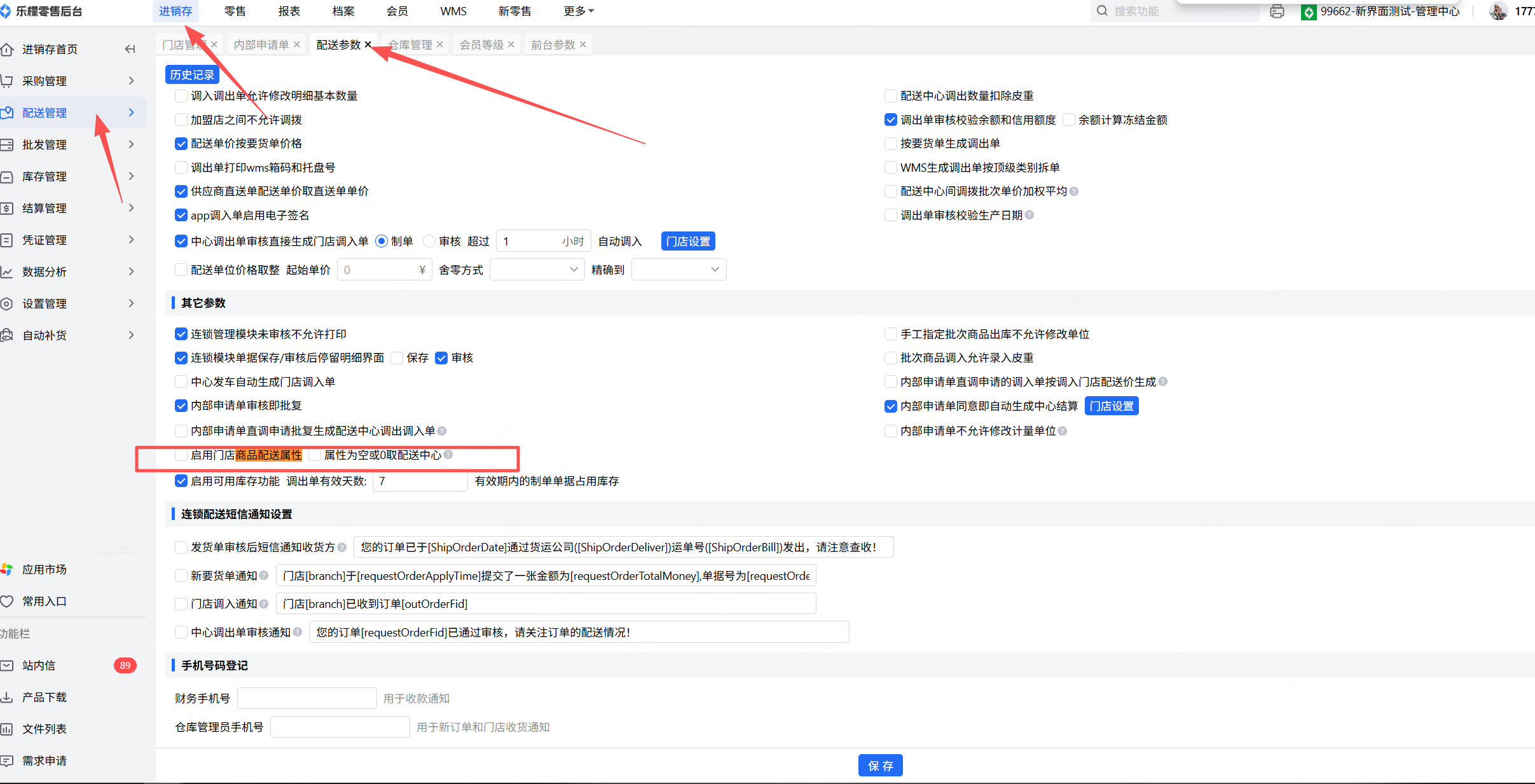
Task: Close the 内部申请单 tab
Action: (x=297, y=45)
